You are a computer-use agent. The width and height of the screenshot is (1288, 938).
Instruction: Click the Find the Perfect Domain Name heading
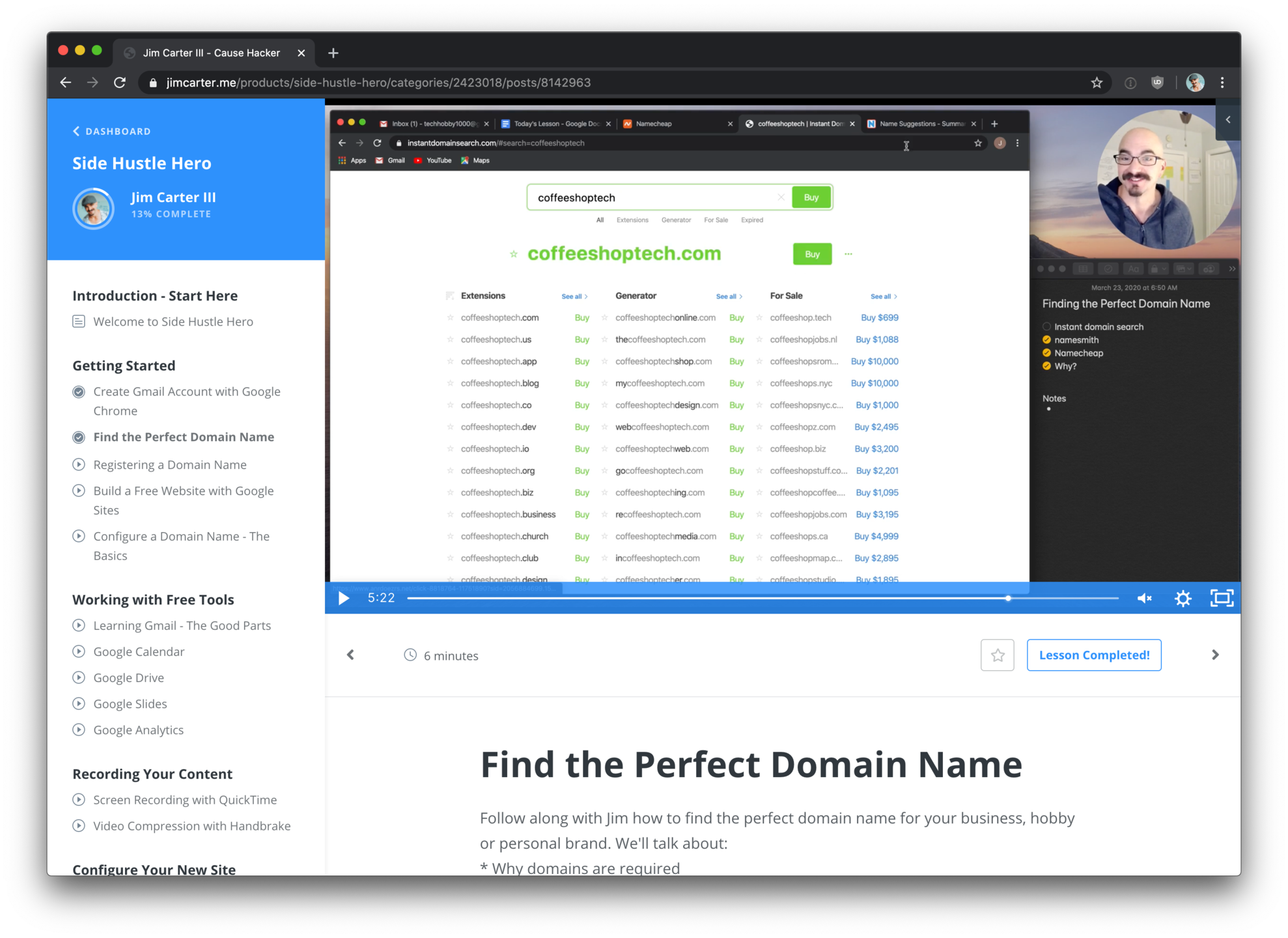tap(751, 764)
